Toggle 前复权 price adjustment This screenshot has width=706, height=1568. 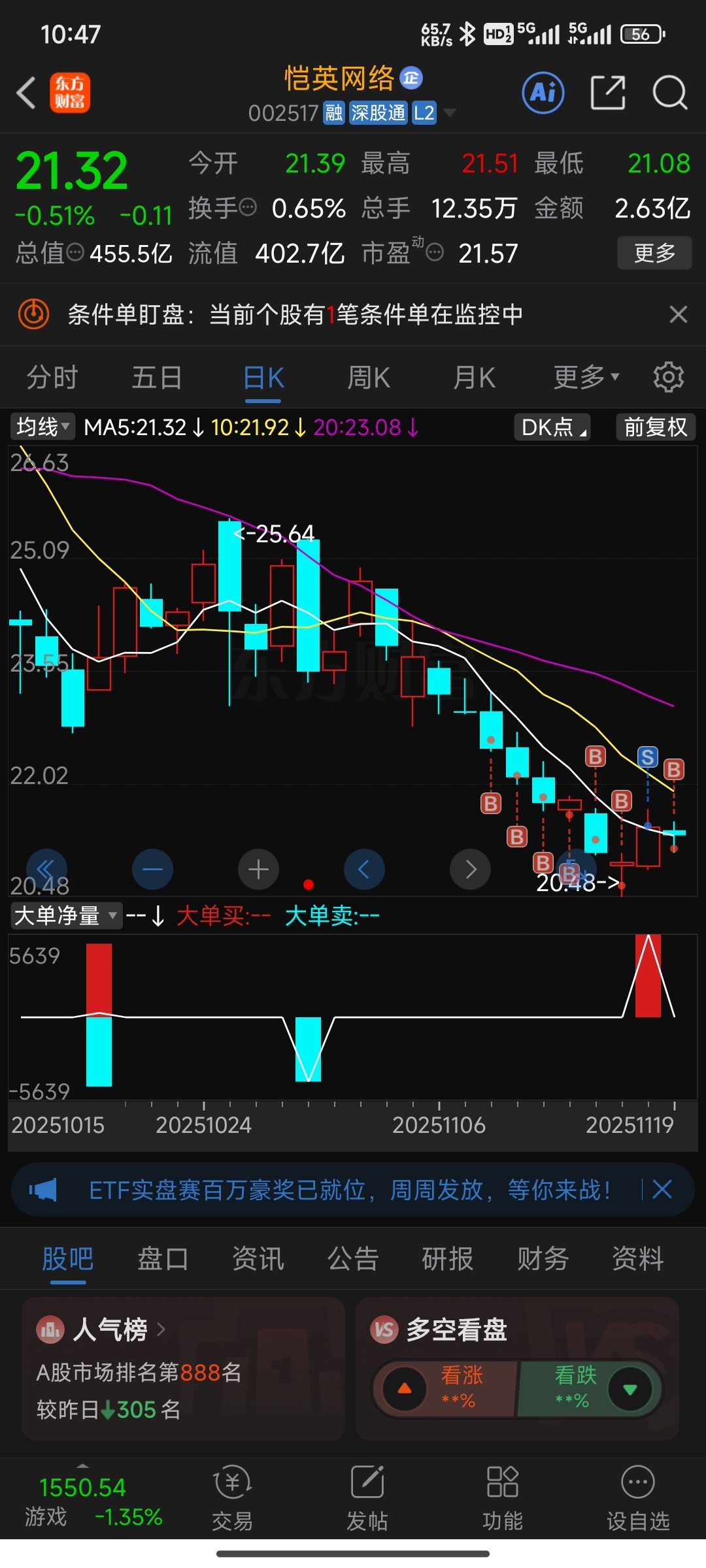point(656,427)
